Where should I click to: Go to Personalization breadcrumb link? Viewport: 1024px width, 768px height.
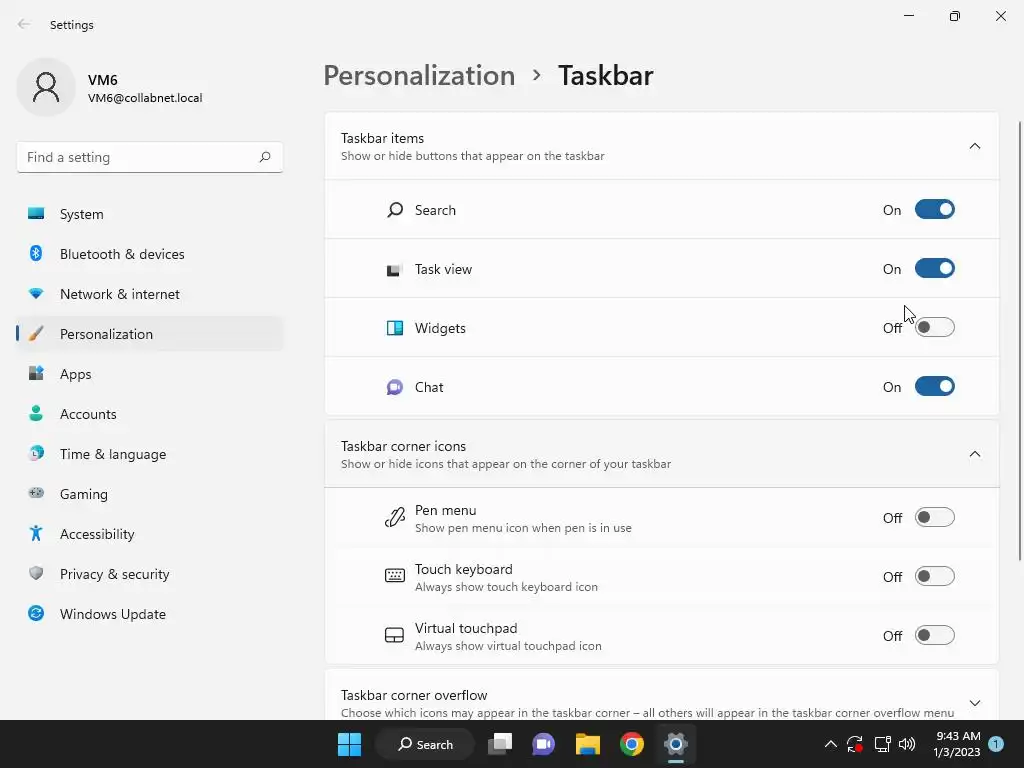tap(419, 76)
